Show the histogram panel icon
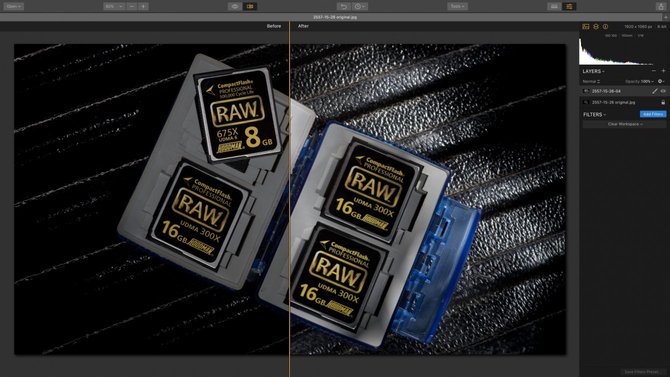Viewport: 670px width, 377px height. pos(586,27)
